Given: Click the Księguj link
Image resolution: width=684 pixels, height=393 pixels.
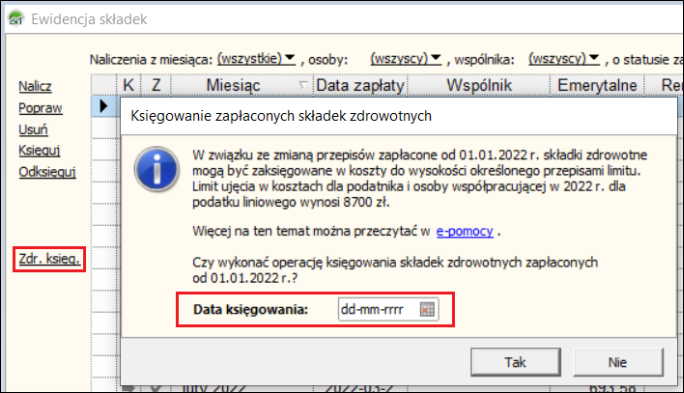Looking at the screenshot, I should point(39,150).
